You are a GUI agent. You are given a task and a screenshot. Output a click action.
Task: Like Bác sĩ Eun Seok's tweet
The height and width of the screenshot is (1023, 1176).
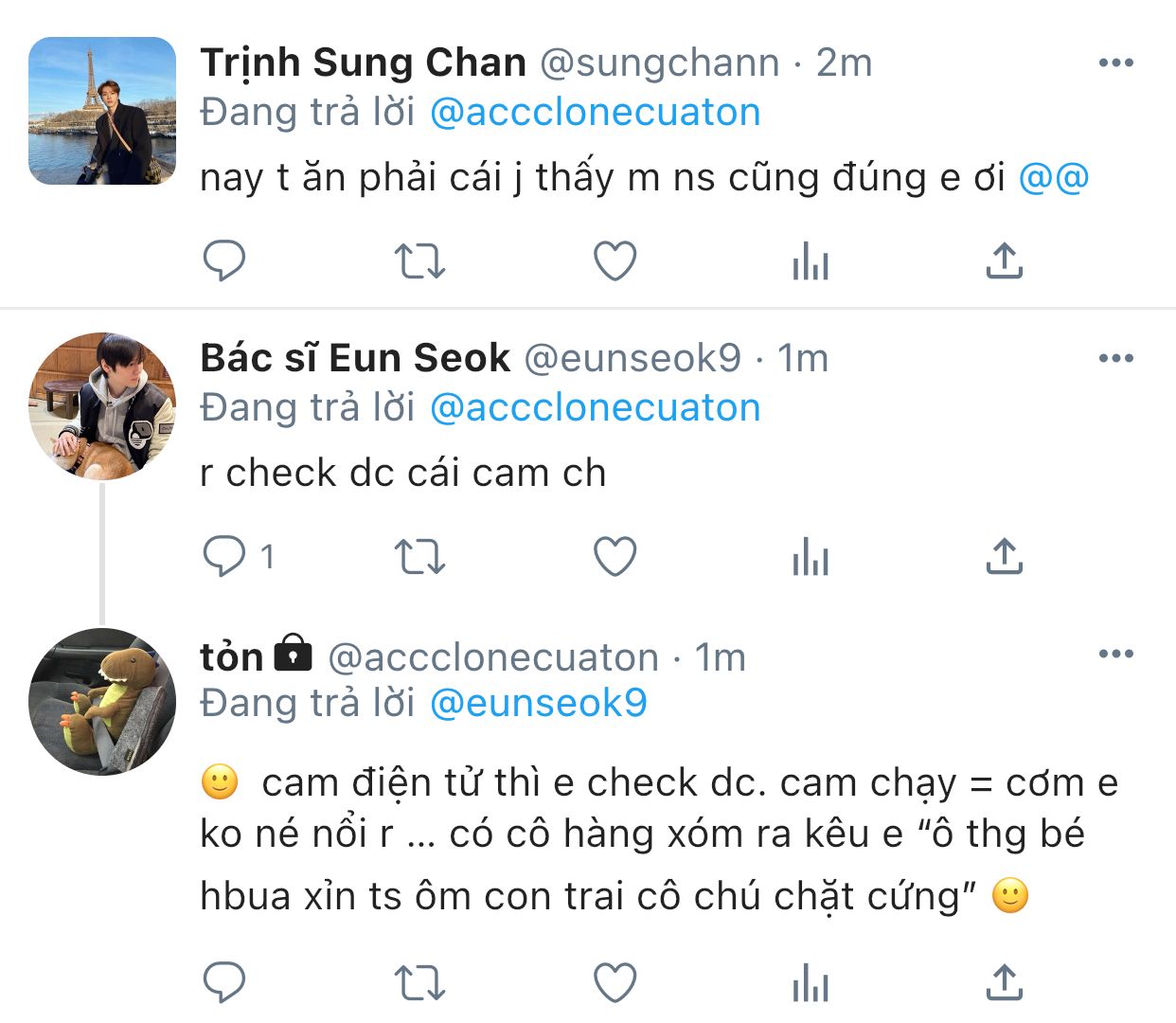pos(615,556)
